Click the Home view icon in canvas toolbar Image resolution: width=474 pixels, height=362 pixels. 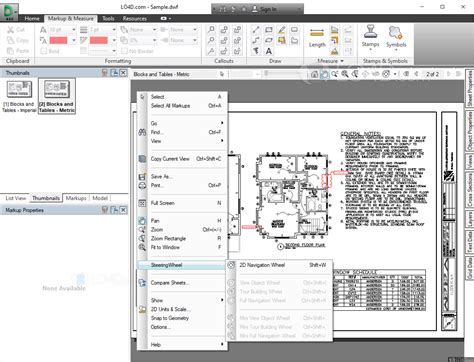tap(314, 74)
